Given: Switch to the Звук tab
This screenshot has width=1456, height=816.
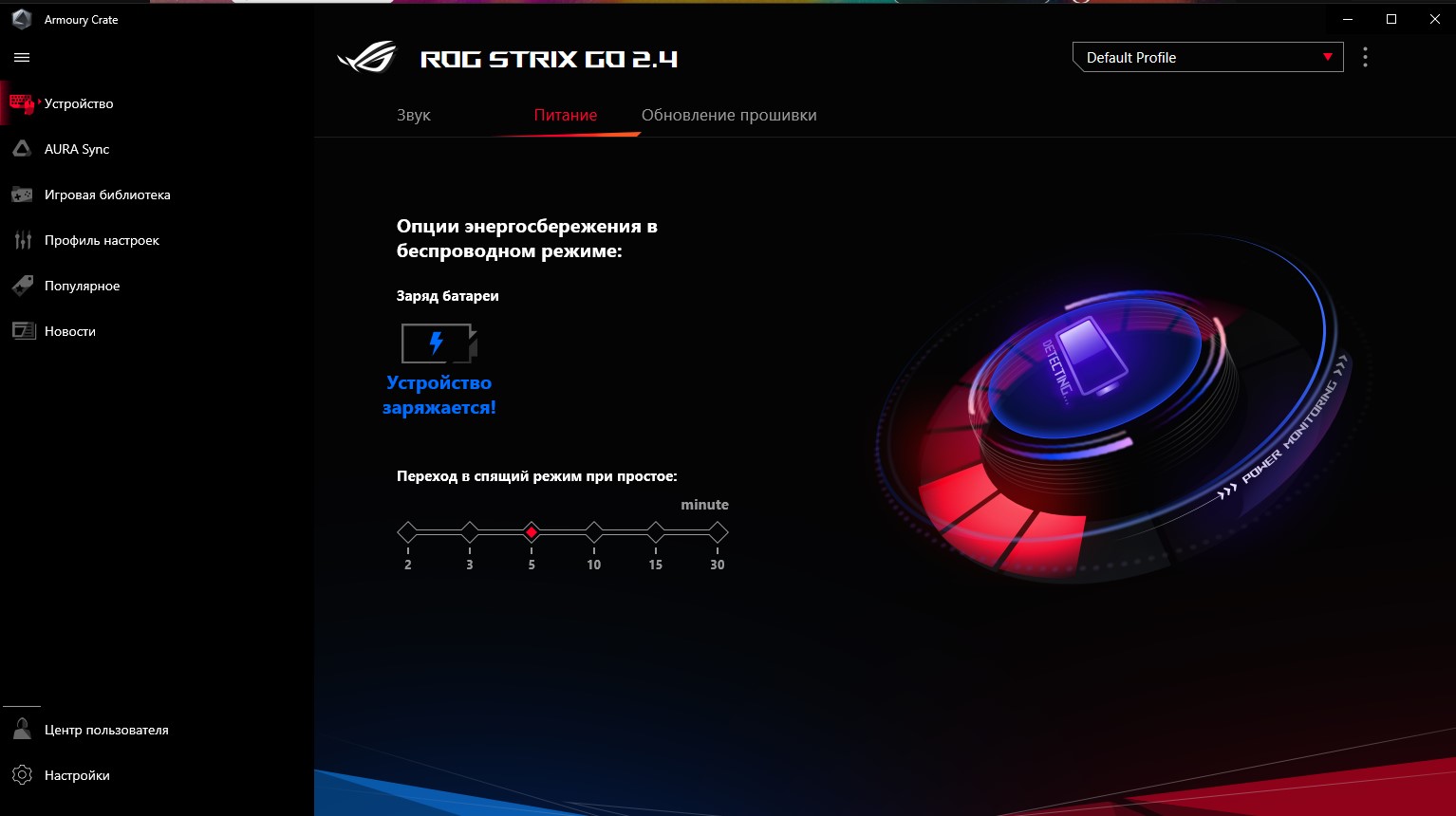Looking at the screenshot, I should 414,115.
